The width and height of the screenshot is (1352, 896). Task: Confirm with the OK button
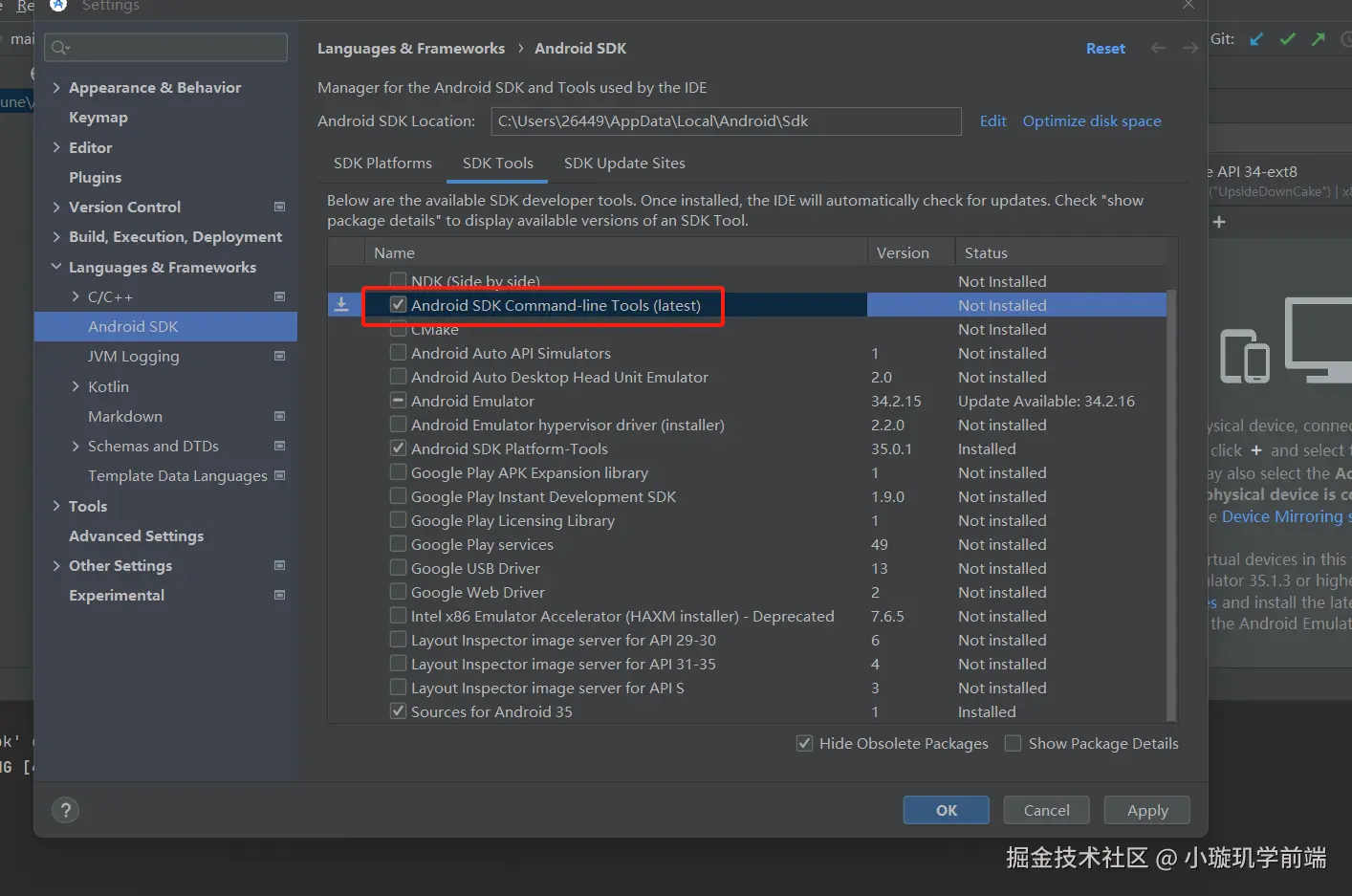947,810
